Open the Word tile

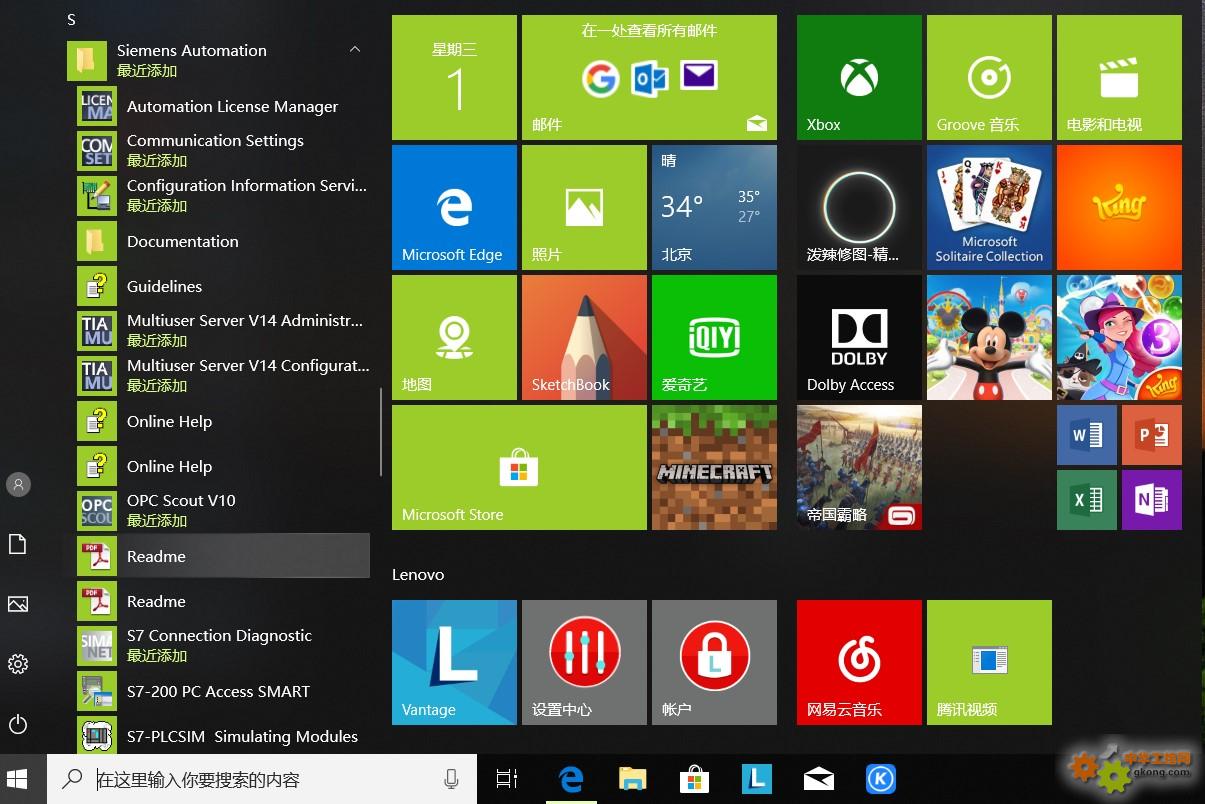pos(1087,435)
